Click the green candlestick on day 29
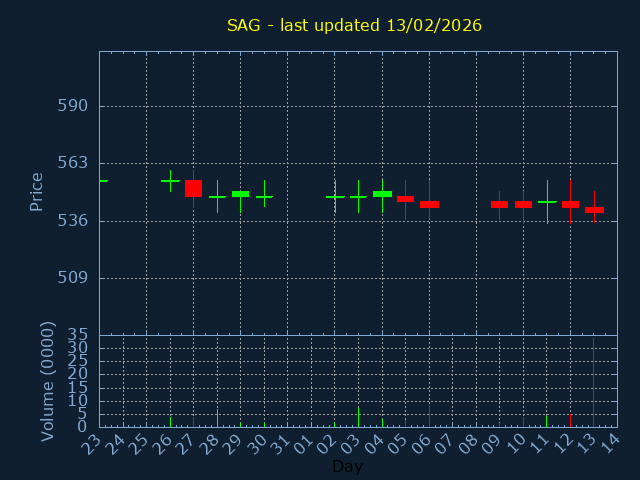The height and width of the screenshot is (480, 640). point(240,194)
